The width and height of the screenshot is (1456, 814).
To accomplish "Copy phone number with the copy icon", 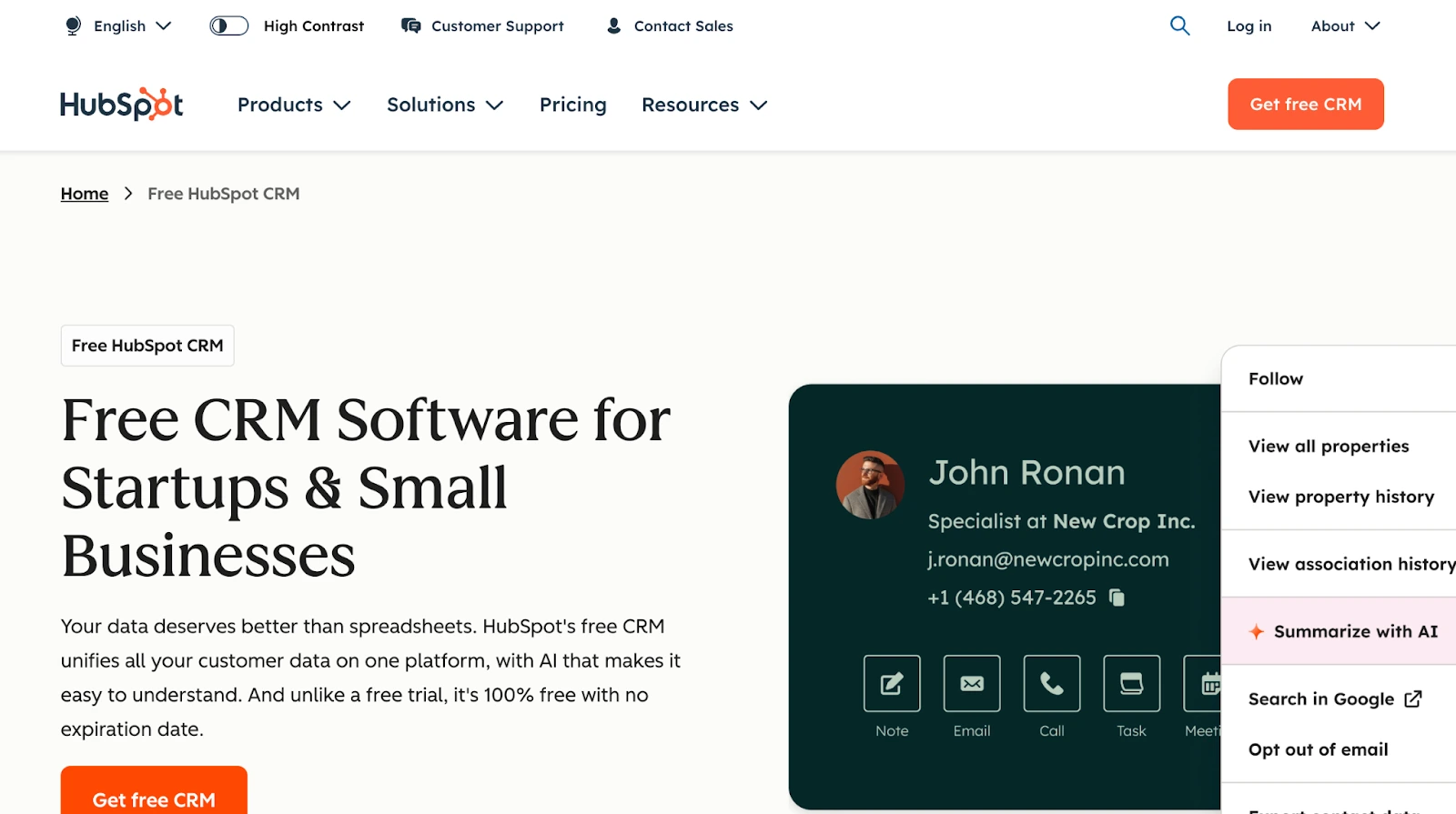I will pyautogui.click(x=1117, y=598).
